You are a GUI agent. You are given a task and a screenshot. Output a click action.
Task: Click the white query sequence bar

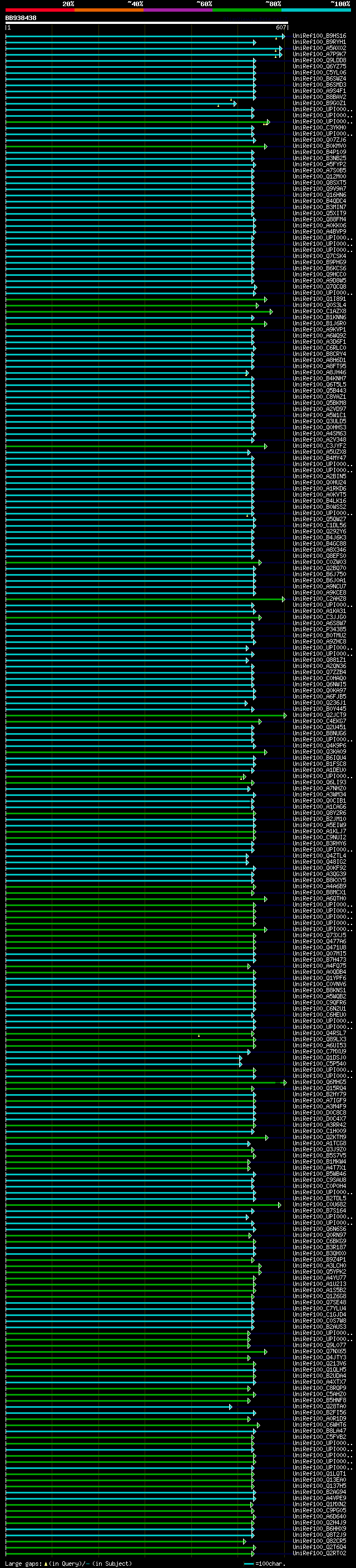(146, 23)
